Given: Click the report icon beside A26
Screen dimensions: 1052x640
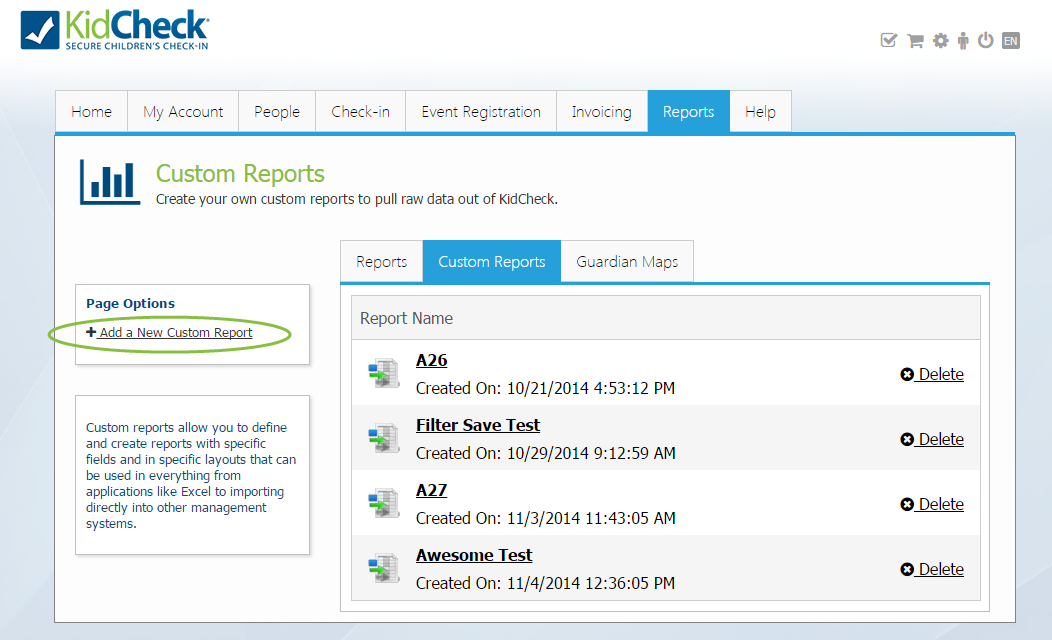Looking at the screenshot, I should coord(384,371).
